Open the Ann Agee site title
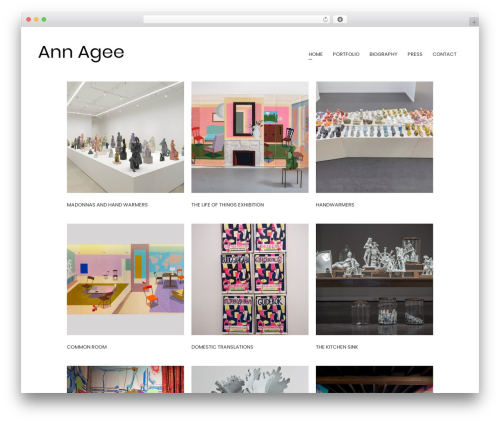The image size is (500, 423). [81, 52]
